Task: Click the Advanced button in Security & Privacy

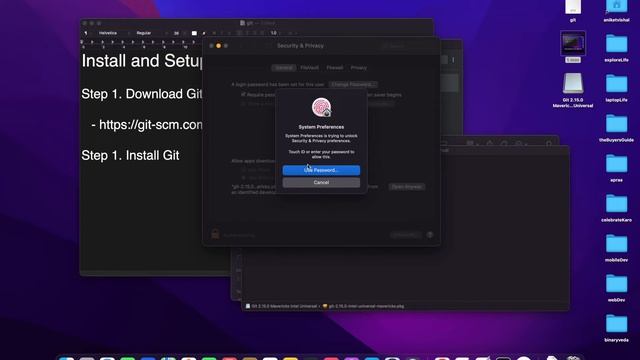Action: (405, 235)
